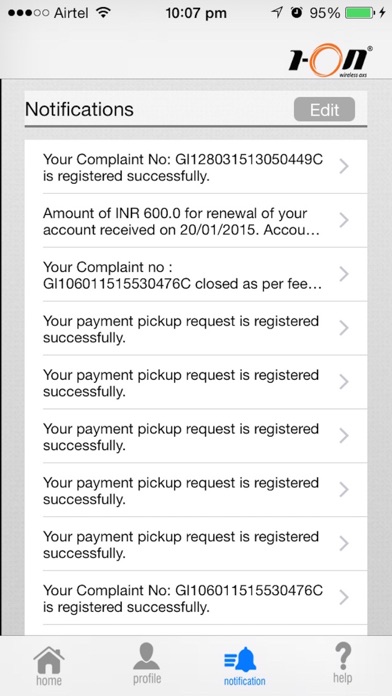392x696 pixels.
Task: Click the Edit button beside Notifications
Action: click(x=325, y=109)
